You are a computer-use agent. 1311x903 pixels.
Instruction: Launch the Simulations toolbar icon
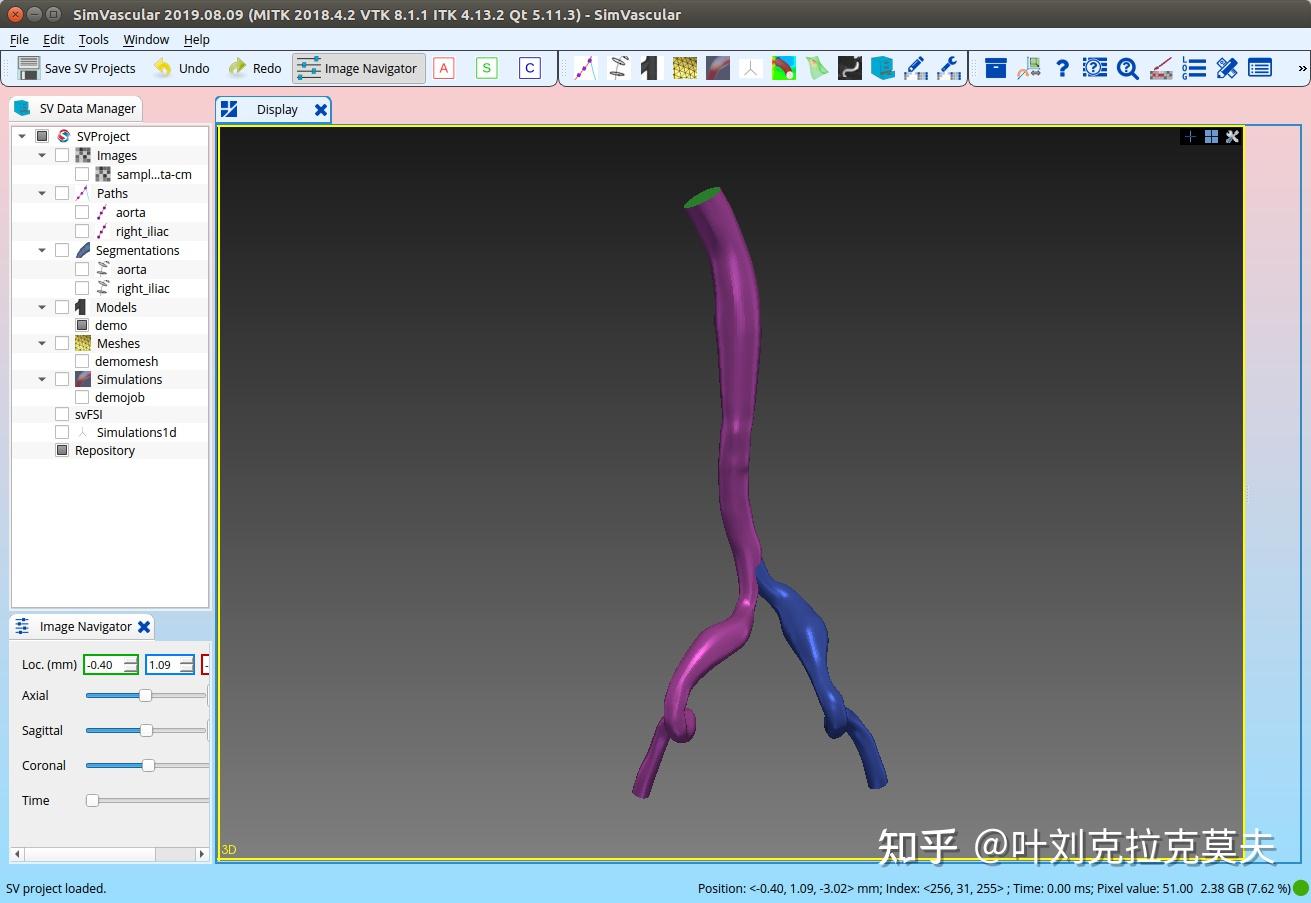[718, 68]
